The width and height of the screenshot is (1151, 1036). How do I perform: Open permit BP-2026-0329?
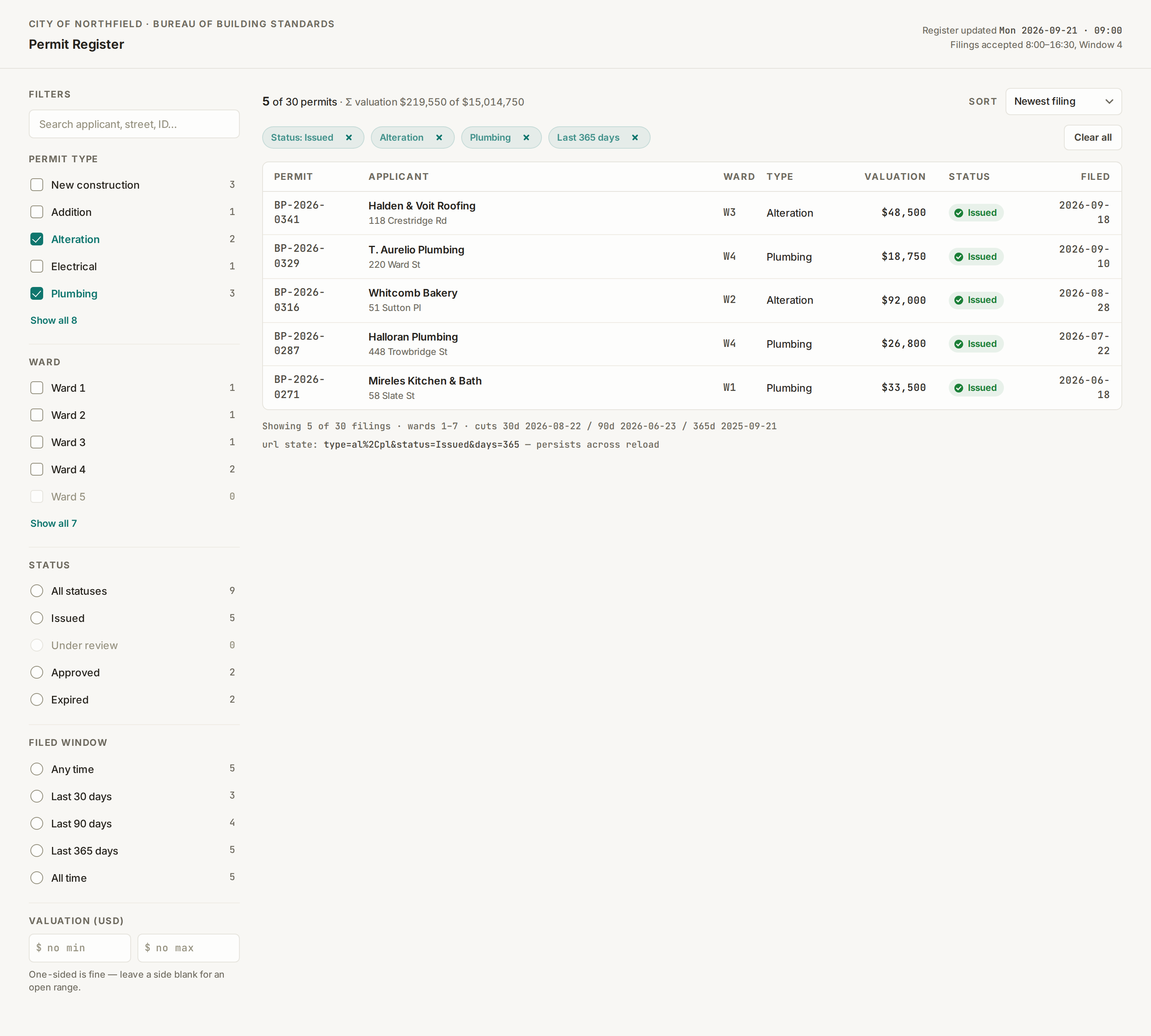click(299, 257)
